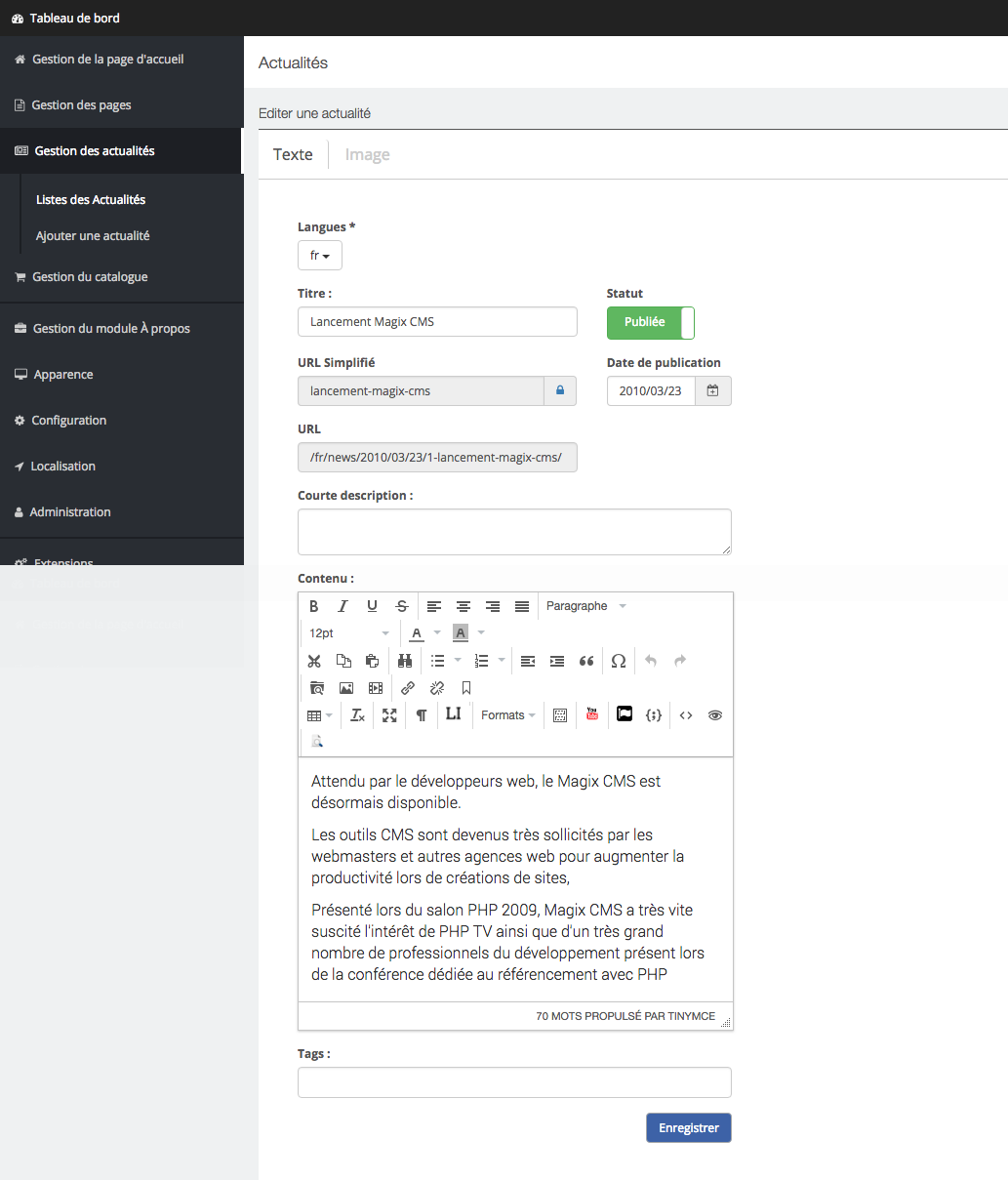1008x1180 pixels.
Task: Open the publication date calendar picker
Action: point(713,390)
